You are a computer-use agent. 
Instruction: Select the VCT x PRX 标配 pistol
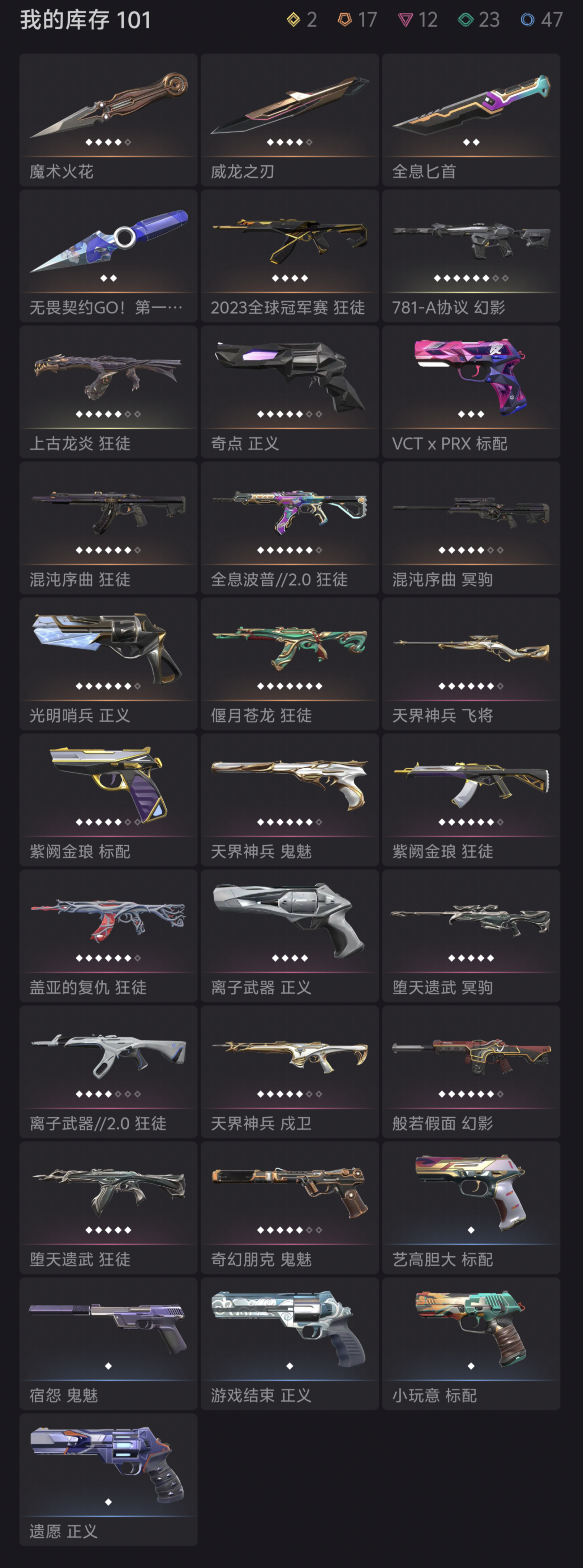coord(471,392)
